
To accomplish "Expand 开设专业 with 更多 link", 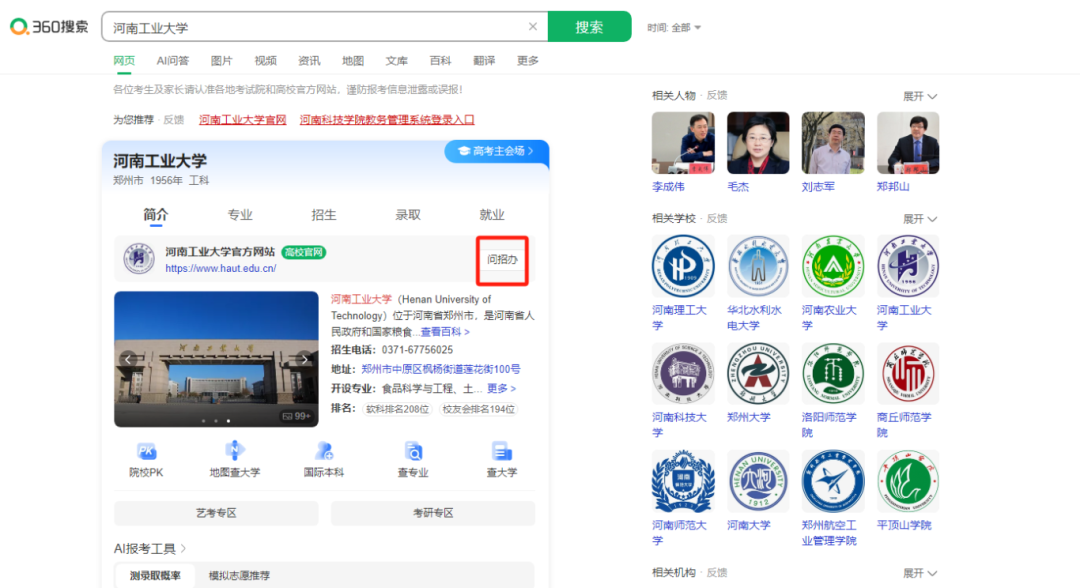I will click(501, 388).
